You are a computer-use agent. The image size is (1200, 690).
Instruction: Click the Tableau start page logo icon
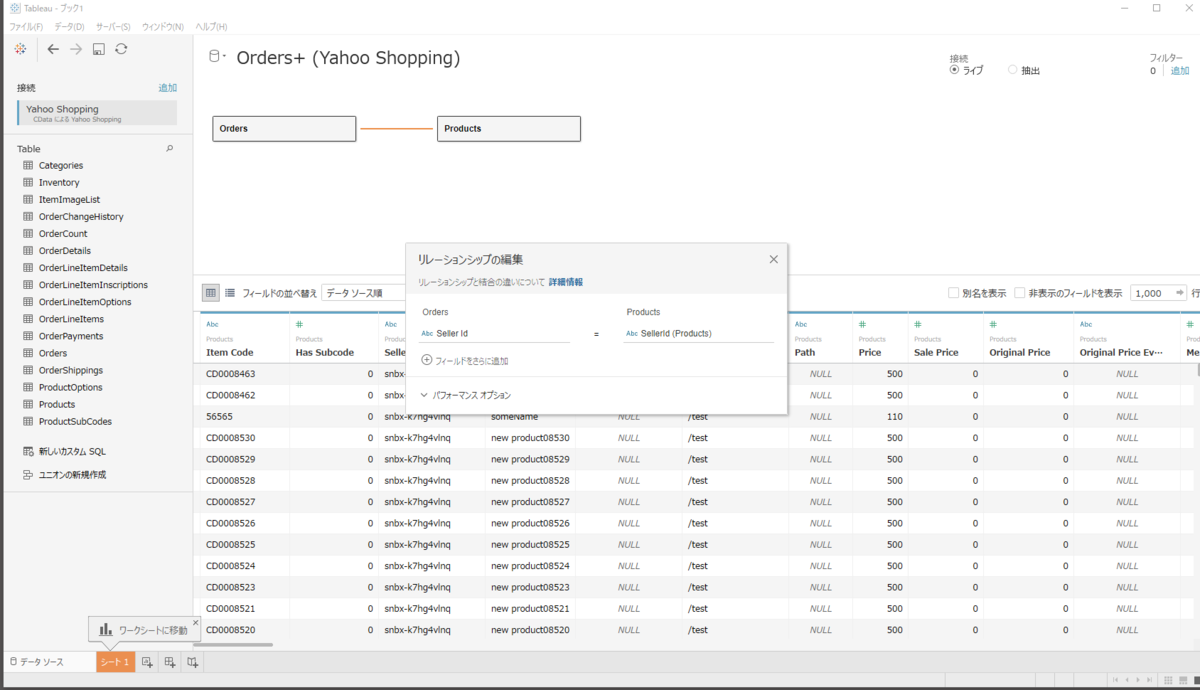[20, 49]
